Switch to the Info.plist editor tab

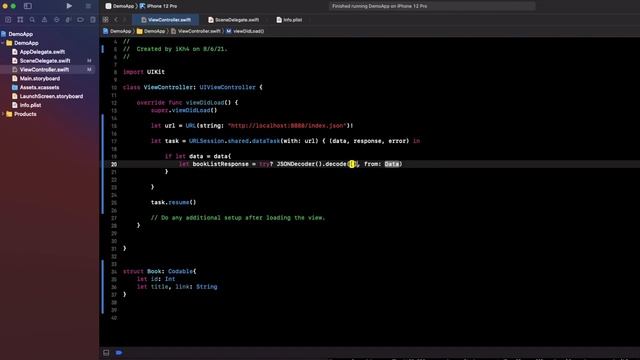pyautogui.click(x=289, y=20)
